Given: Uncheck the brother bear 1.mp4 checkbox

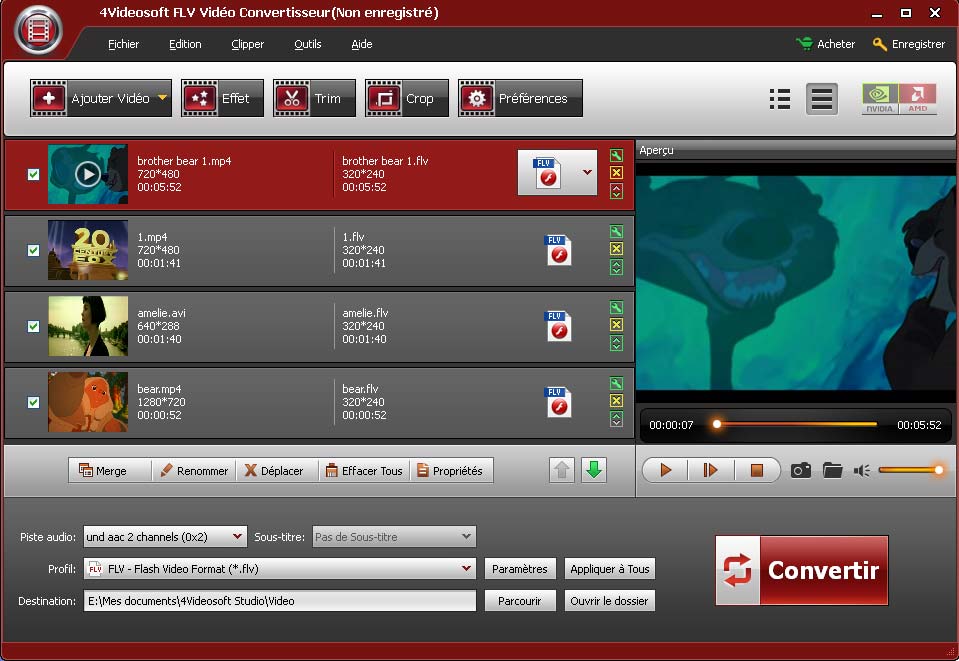Looking at the screenshot, I should pos(33,174).
